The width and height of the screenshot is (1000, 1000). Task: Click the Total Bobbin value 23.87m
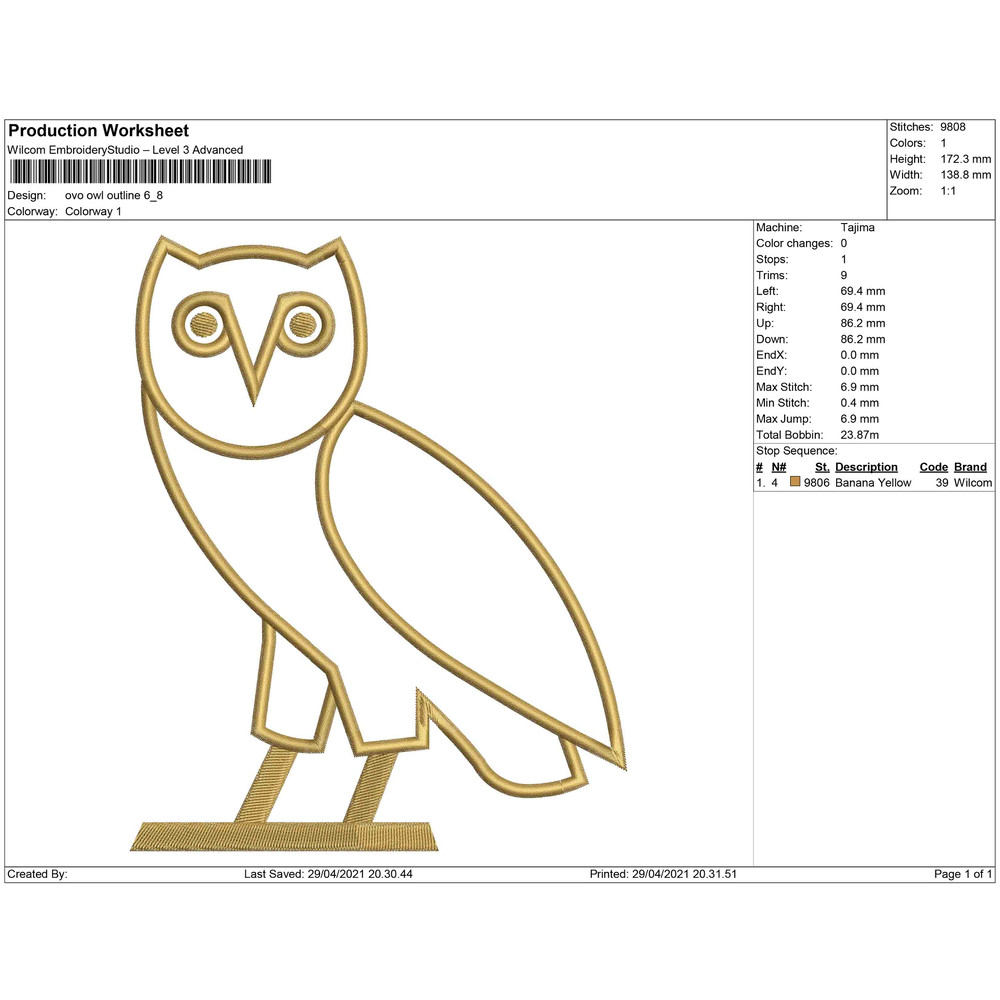coord(858,435)
